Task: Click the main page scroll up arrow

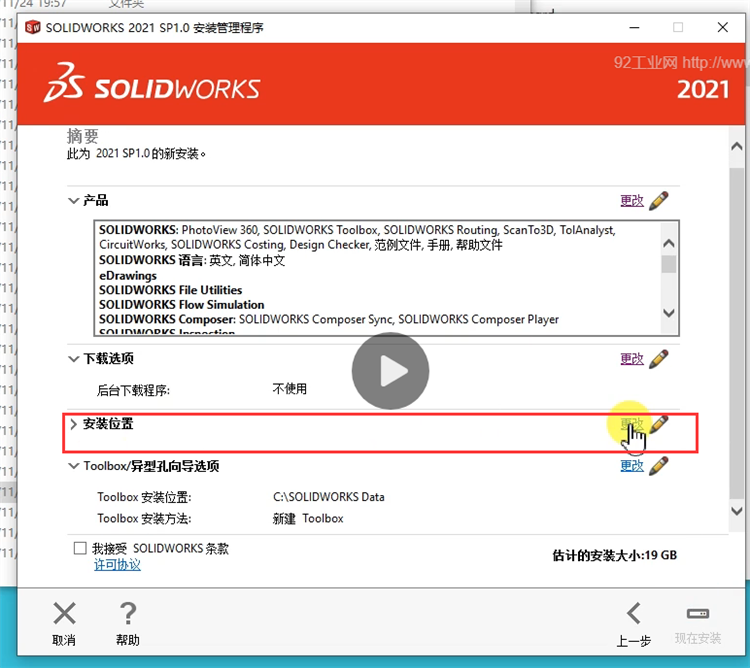Action: click(737, 147)
